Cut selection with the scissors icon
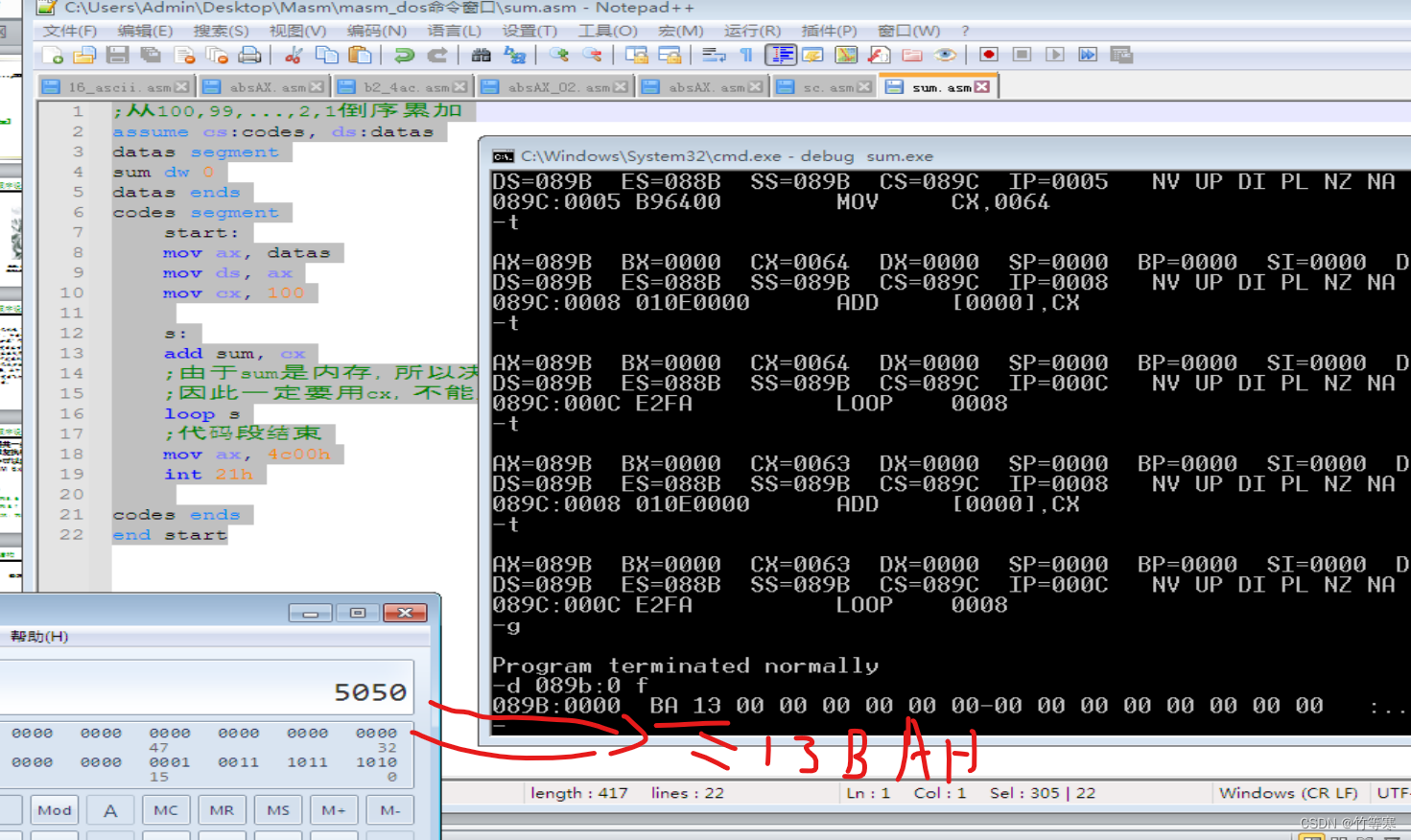Viewport: 1411px width, 840px height. tap(294, 55)
